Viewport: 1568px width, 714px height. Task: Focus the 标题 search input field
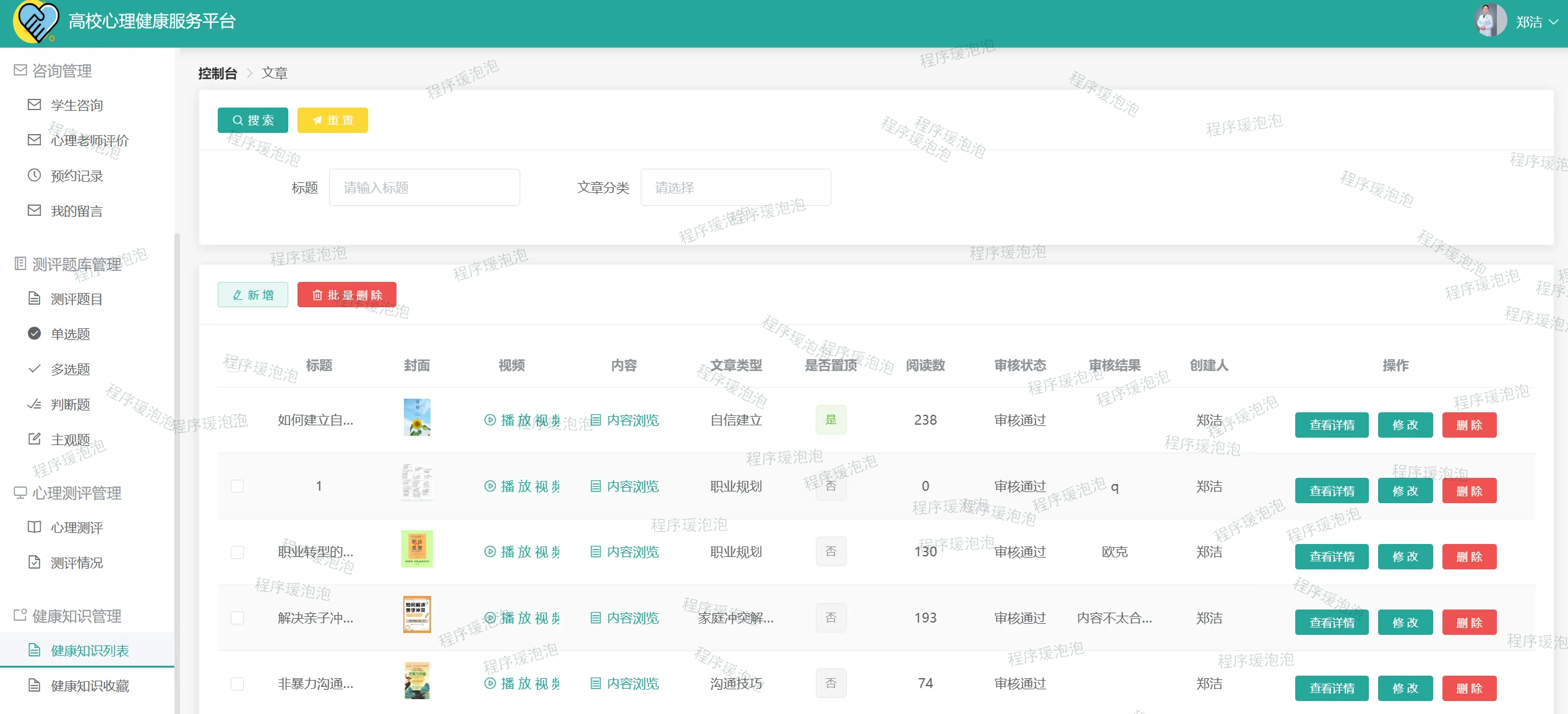tap(424, 187)
